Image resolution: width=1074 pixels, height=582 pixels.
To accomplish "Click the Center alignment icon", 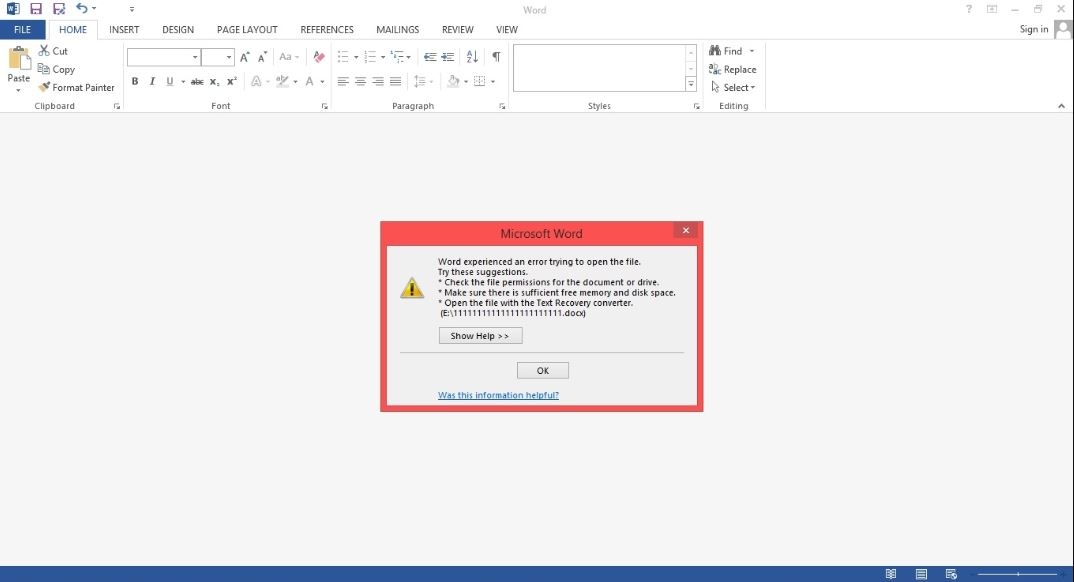I will [360, 81].
